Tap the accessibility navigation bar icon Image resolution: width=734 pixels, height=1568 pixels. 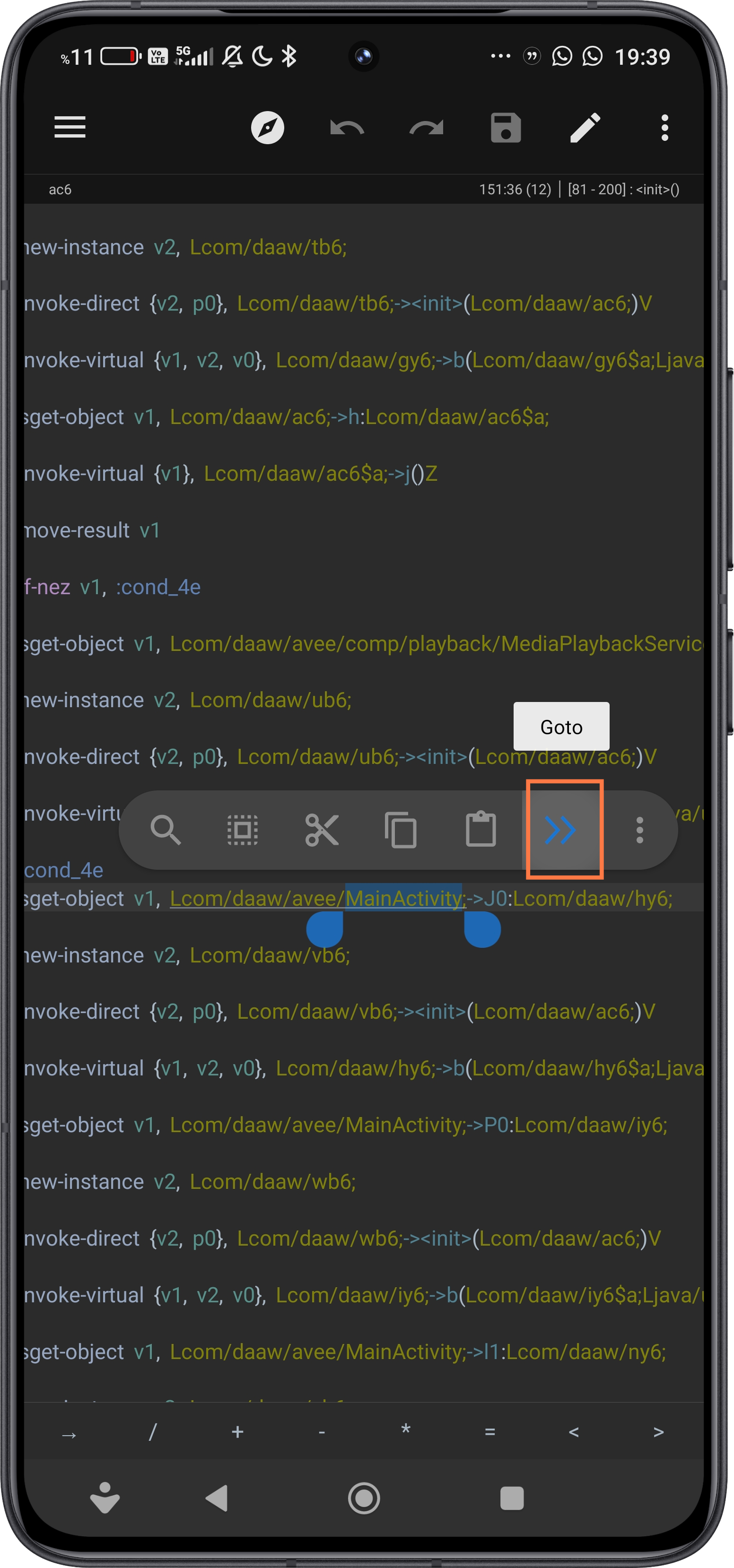(x=105, y=1498)
